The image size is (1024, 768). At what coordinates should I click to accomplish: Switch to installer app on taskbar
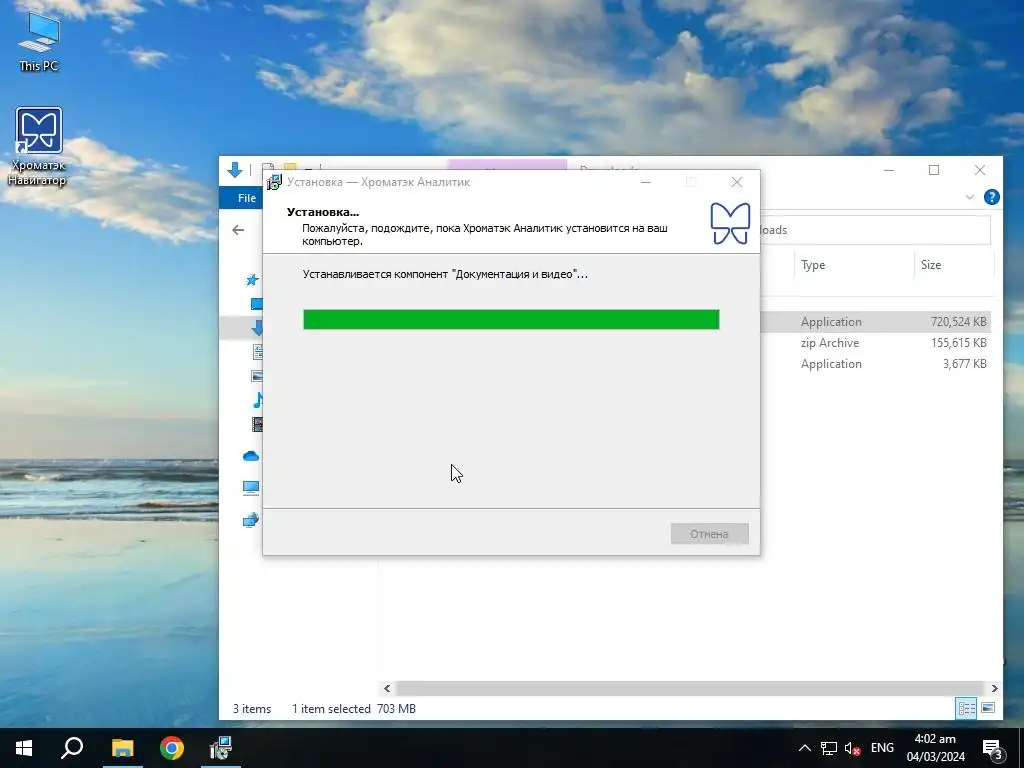(x=221, y=748)
